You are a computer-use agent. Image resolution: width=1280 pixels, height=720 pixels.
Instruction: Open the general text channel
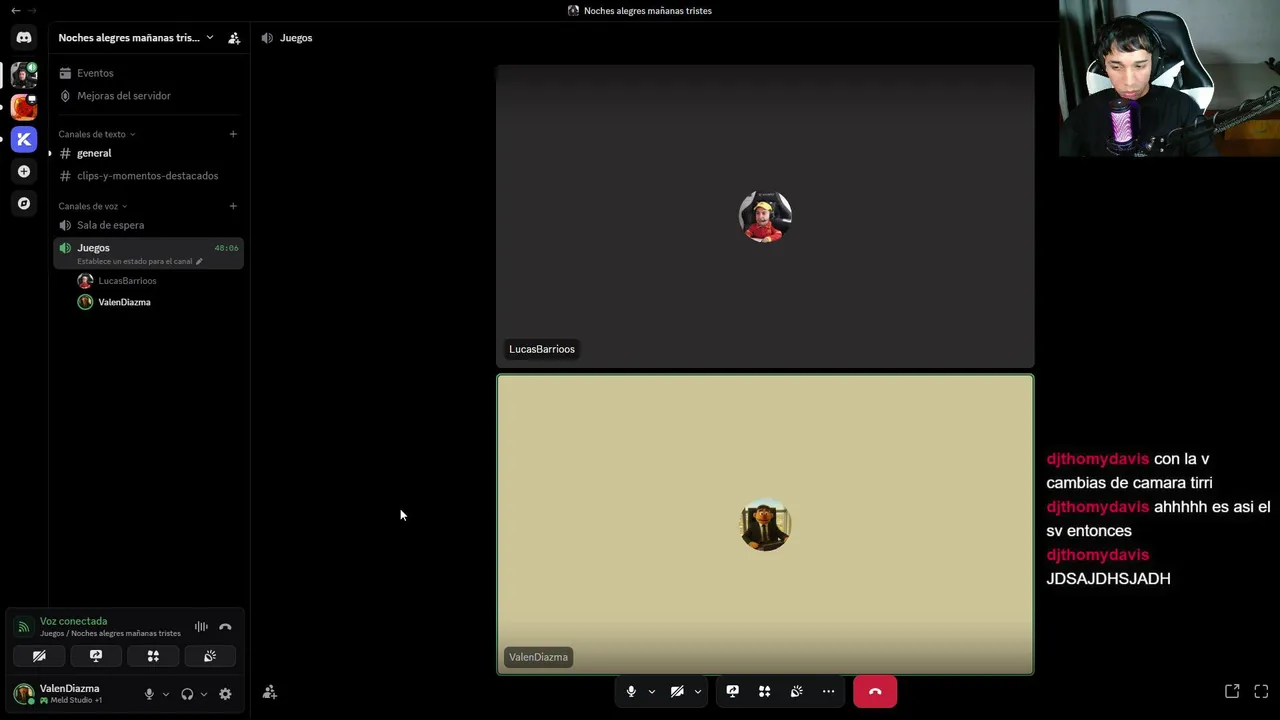coord(148,153)
